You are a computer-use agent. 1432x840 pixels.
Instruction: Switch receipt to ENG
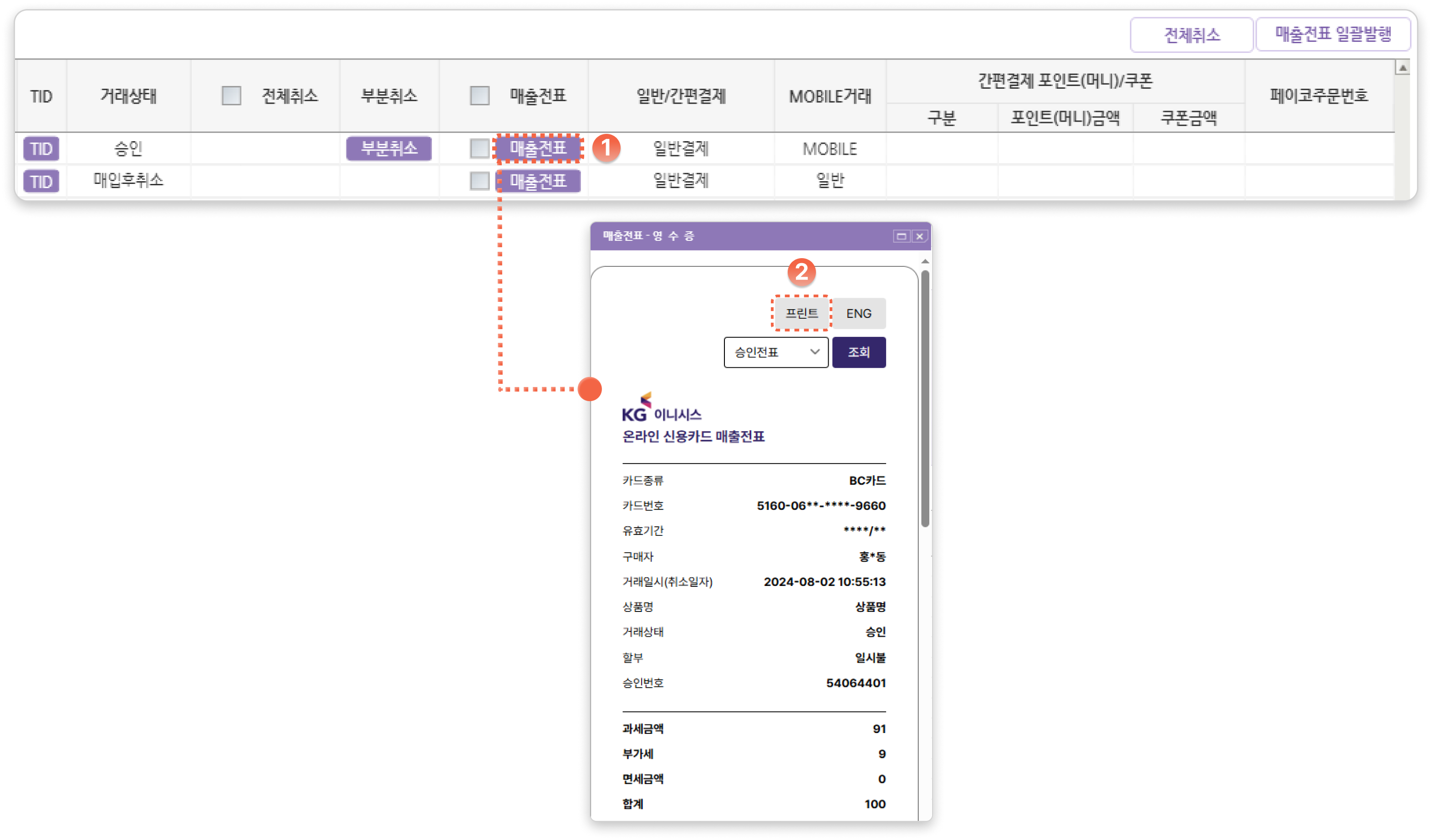[x=859, y=313]
